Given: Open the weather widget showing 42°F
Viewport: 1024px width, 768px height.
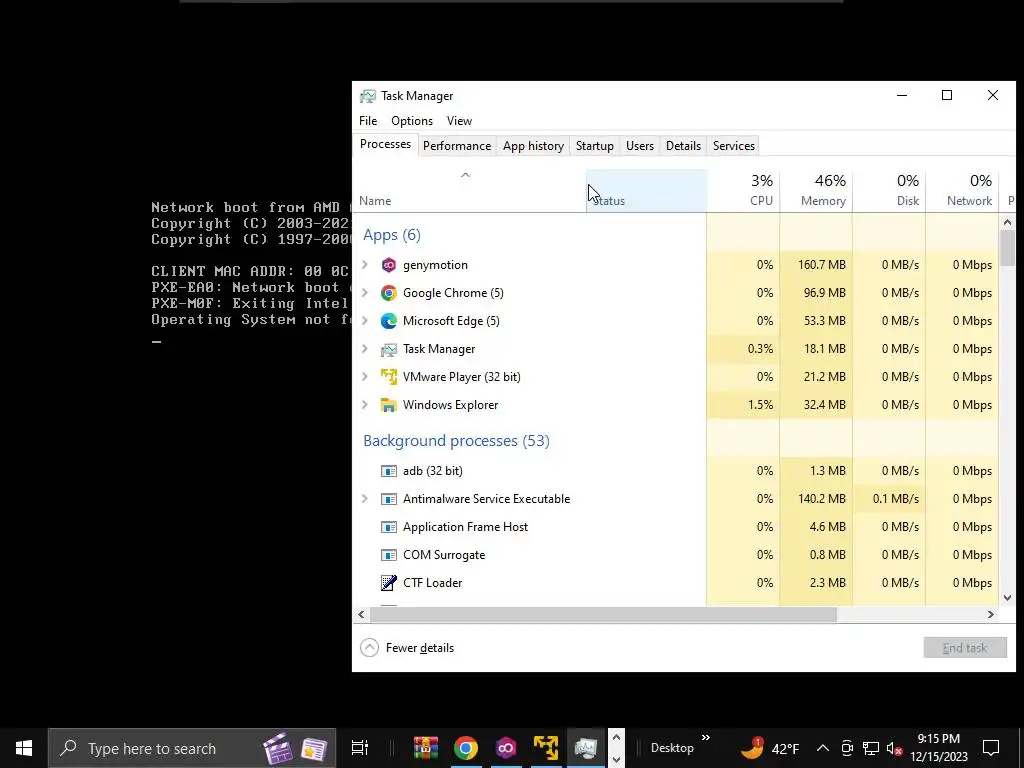Looking at the screenshot, I should (x=769, y=748).
